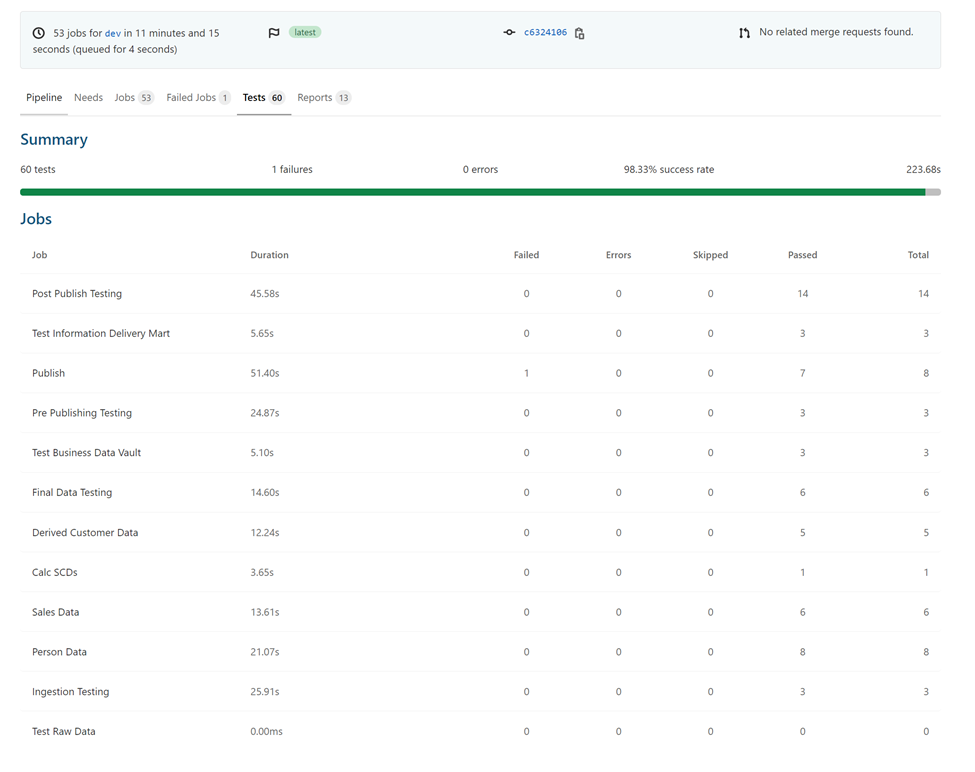Open commit c6324106 link
Screen dimensions: 975x772
point(545,32)
